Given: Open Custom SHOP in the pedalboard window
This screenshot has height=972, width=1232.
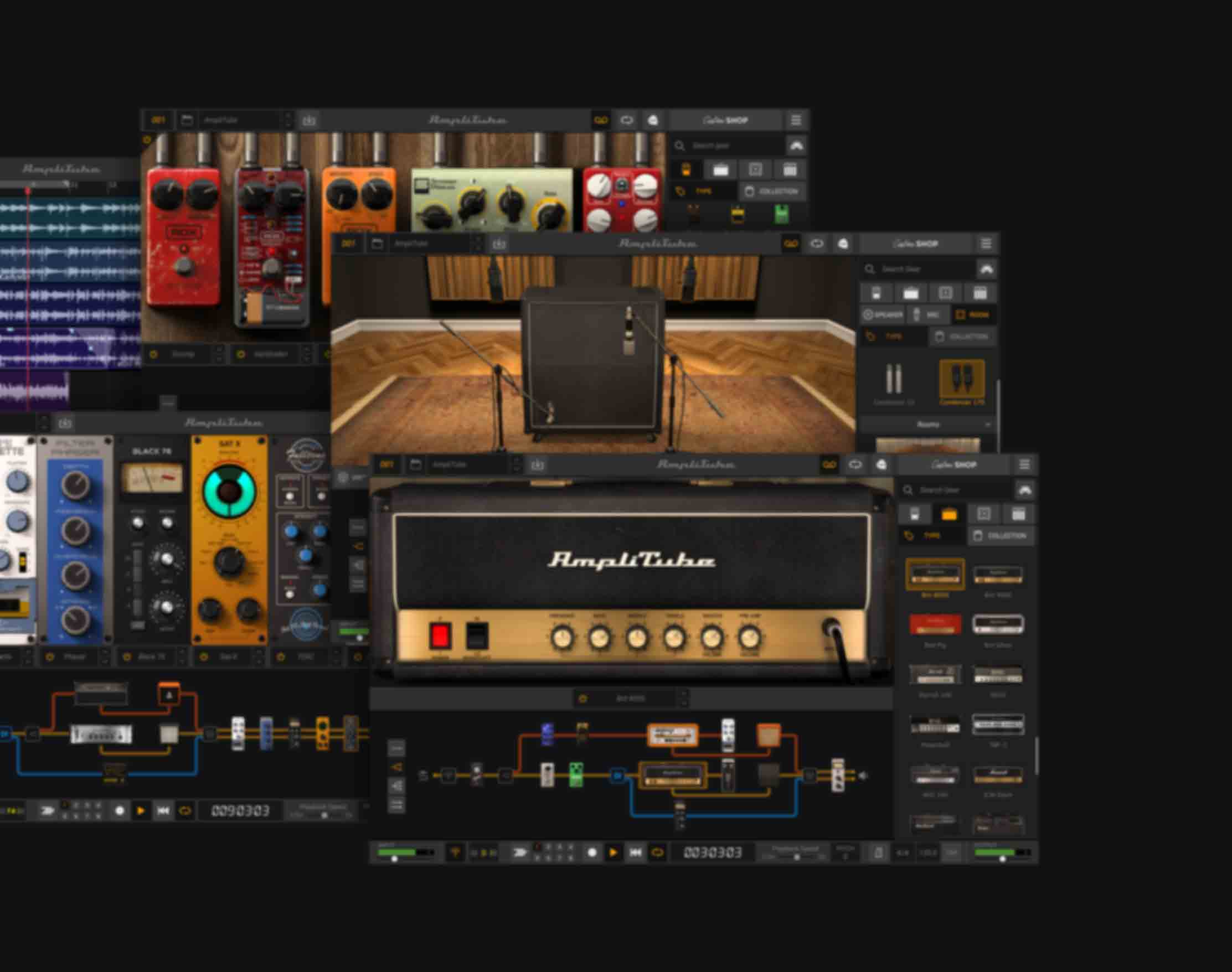Looking at the screenshot, I should pyautogui.click(x=725, y=121).
